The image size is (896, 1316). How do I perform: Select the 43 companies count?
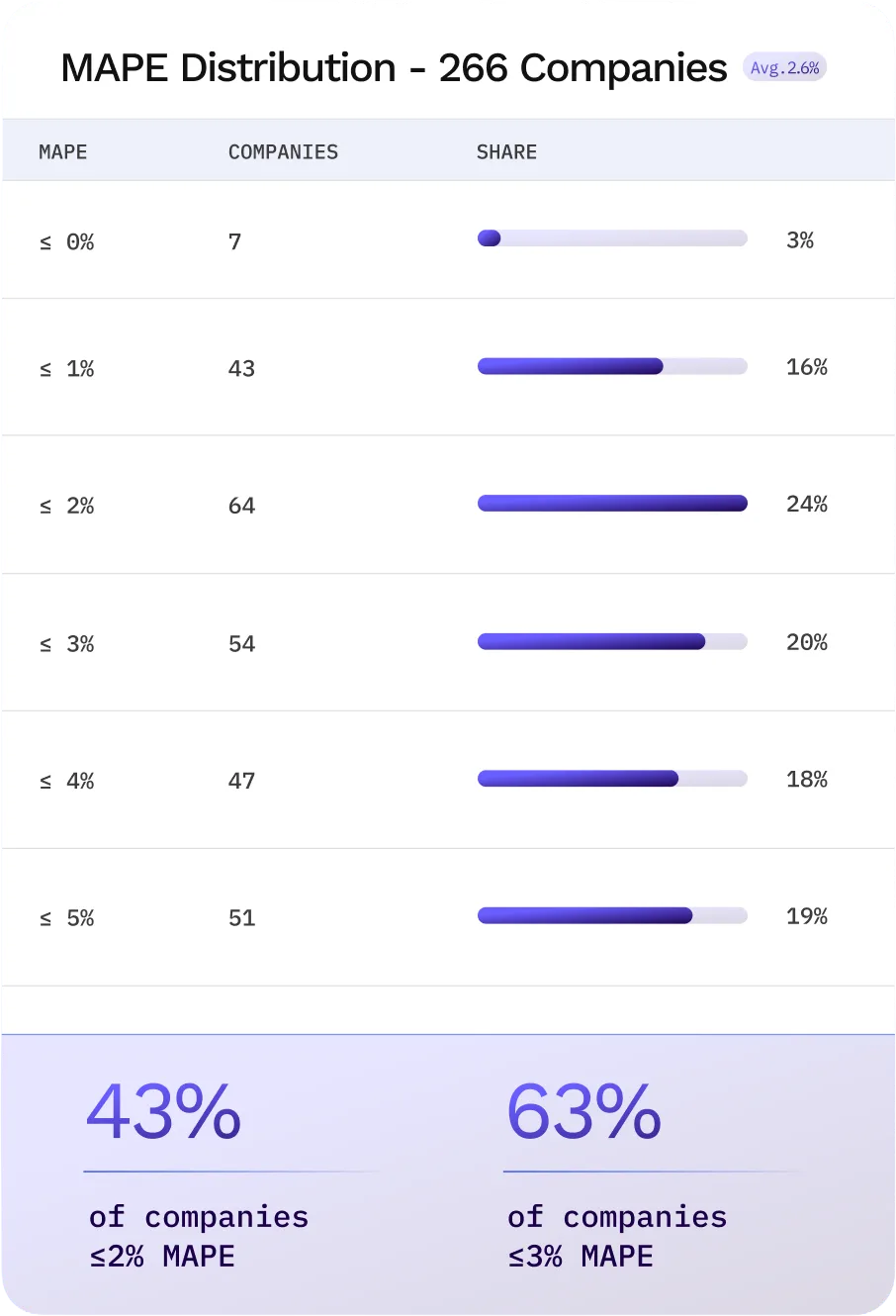point(241,369)
